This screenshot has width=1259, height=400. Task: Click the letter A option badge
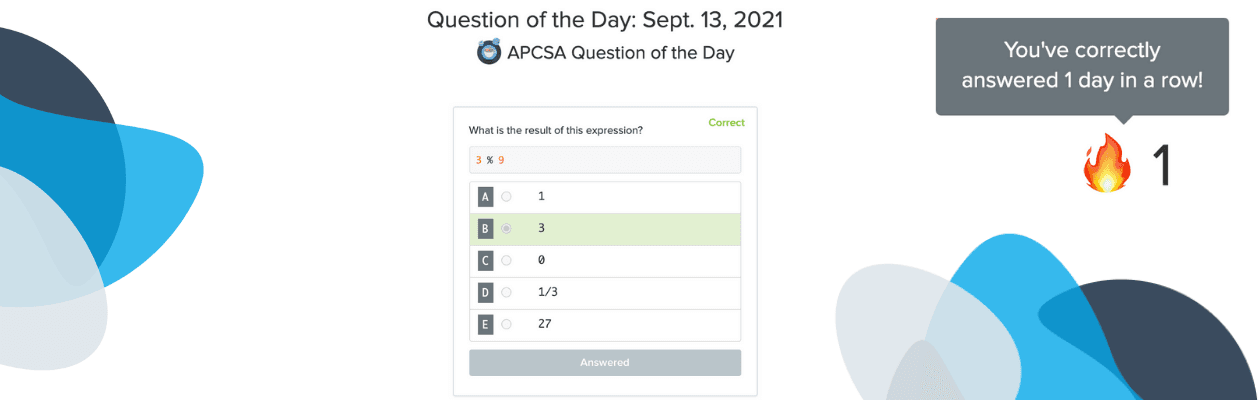tap(486, 197)
